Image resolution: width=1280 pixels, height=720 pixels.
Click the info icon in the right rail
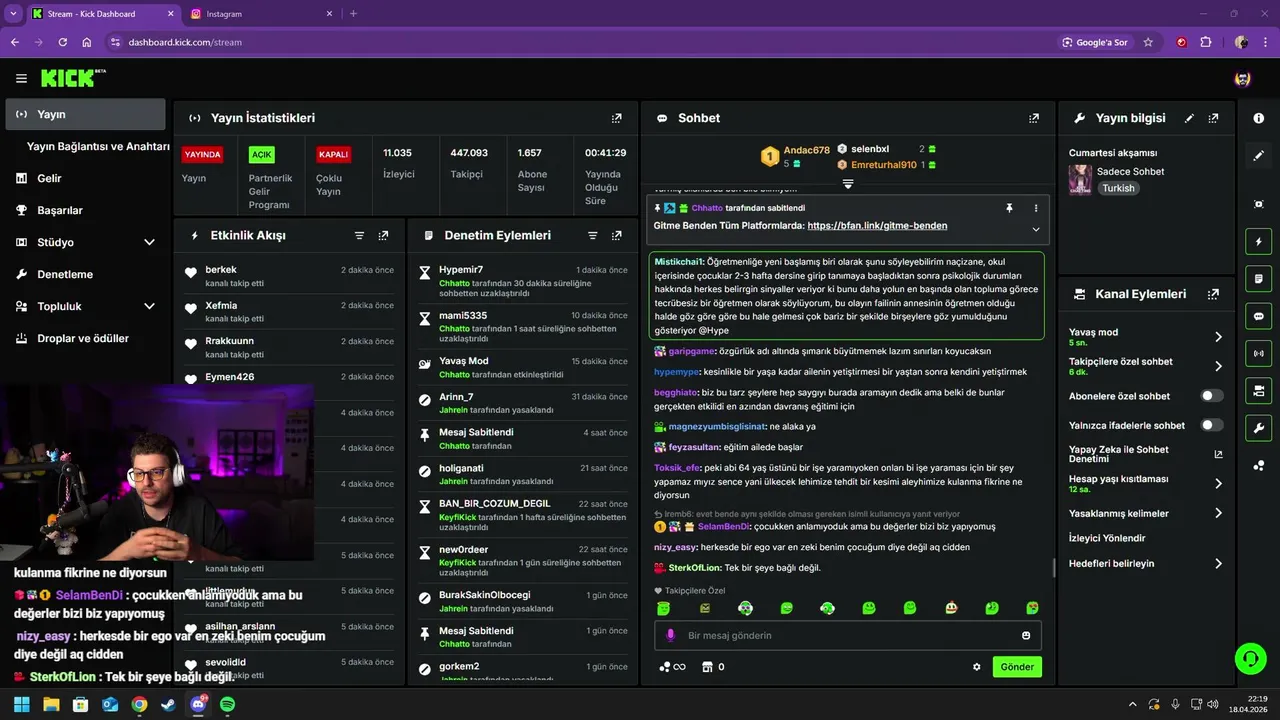click(x=1258, y=118)
